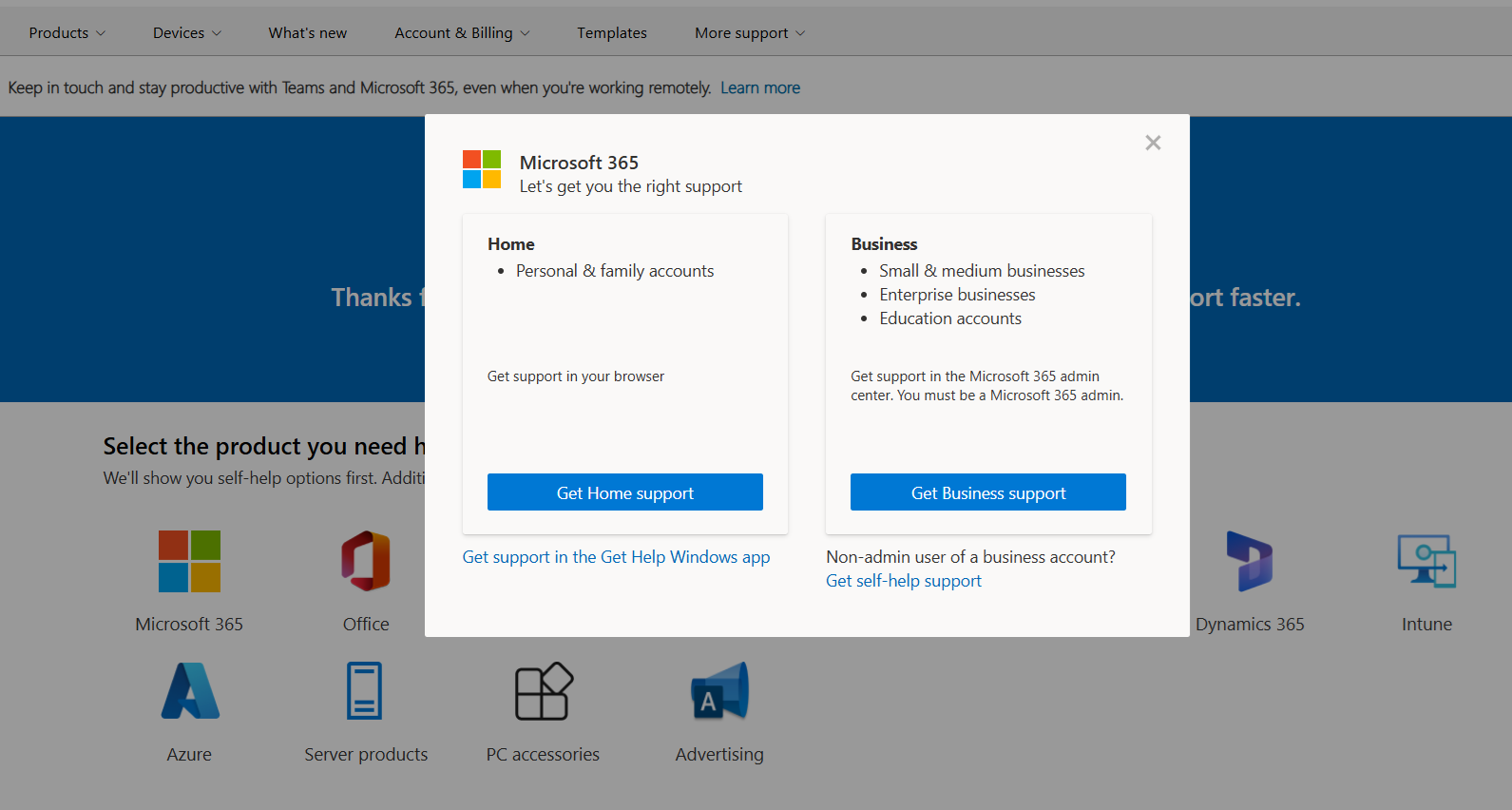The width and height of the screenshot is (1512, 810).
Task: Click the 'PC accessories' product label
Action: (543, 754)
